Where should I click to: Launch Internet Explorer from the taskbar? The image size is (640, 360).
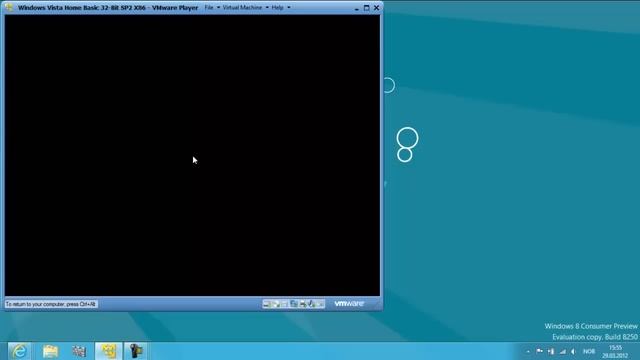click(19, 351)
